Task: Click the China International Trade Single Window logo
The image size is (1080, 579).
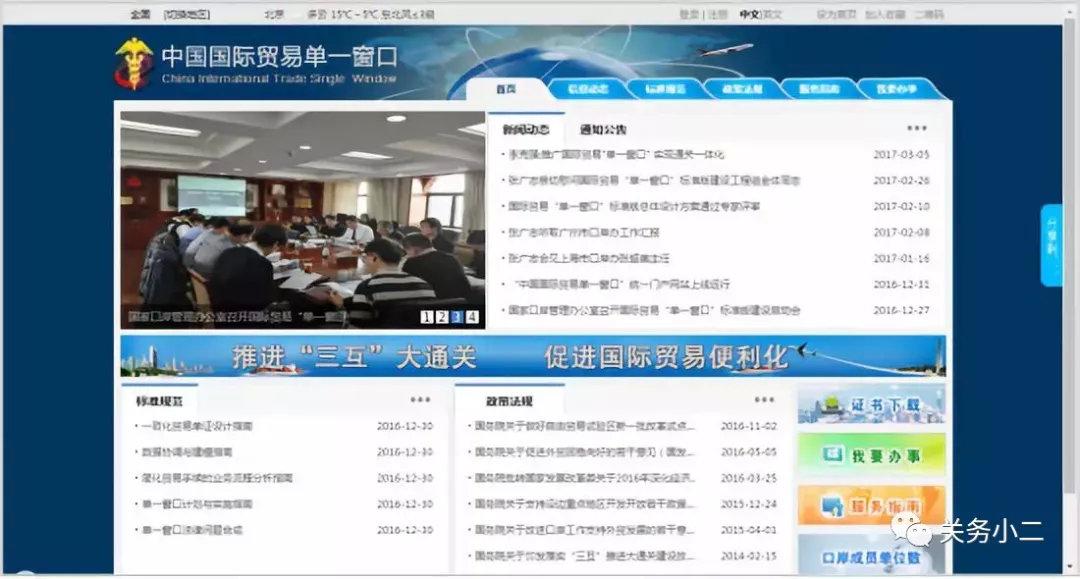Action: pyautogui.click(x=256, y=63)
